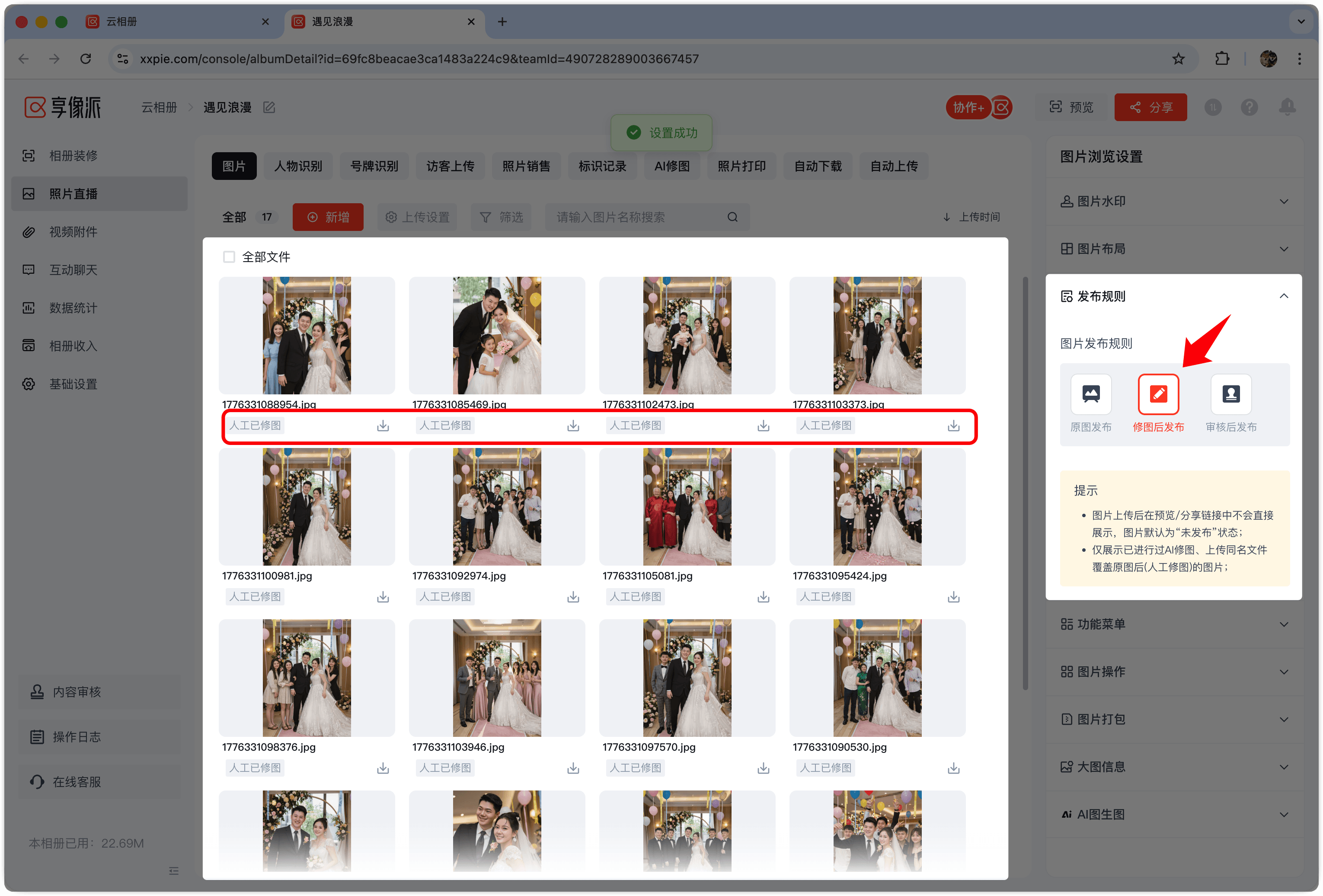Open the notification bell icon
This screenshot has height=896, width=1323.
[1287, 107]
